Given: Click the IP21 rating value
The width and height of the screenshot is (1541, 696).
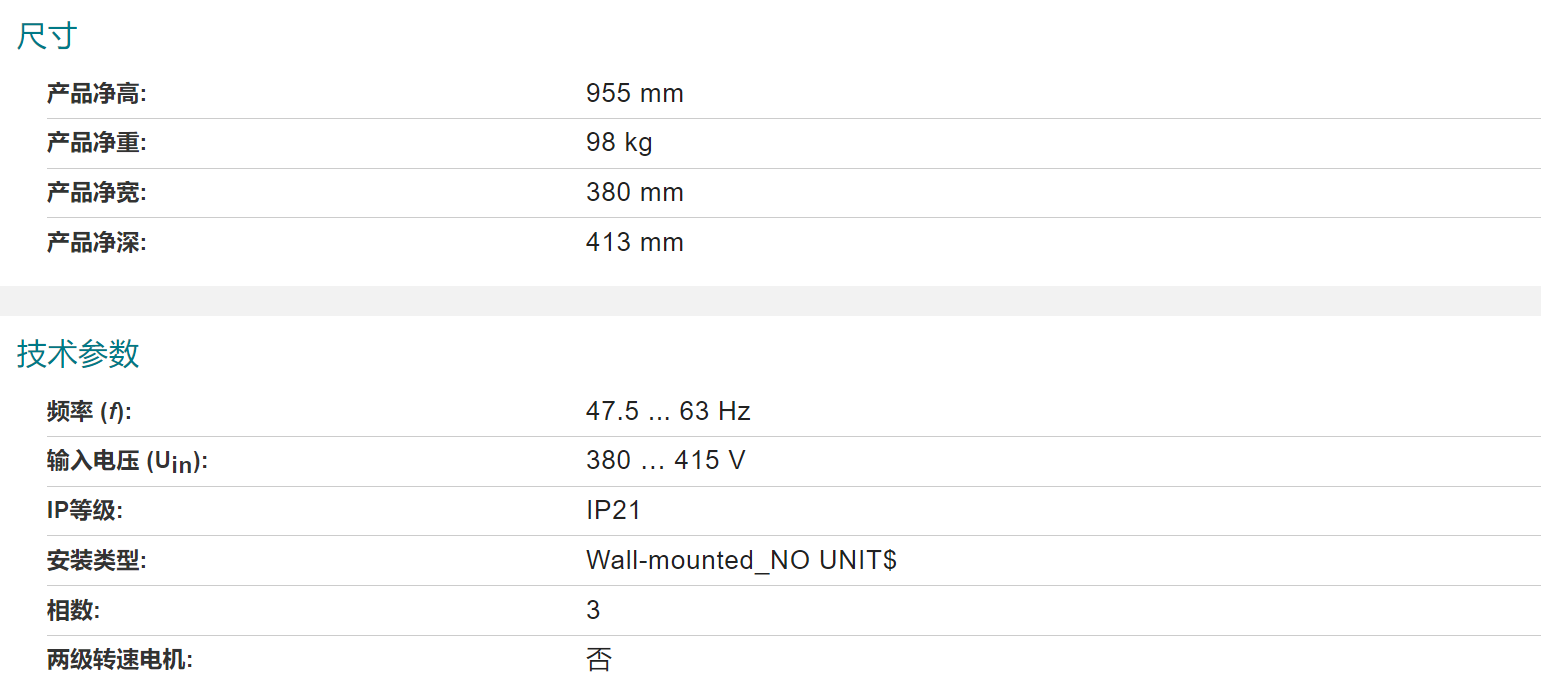Looking at the screenshot, I should click(613, 510).
